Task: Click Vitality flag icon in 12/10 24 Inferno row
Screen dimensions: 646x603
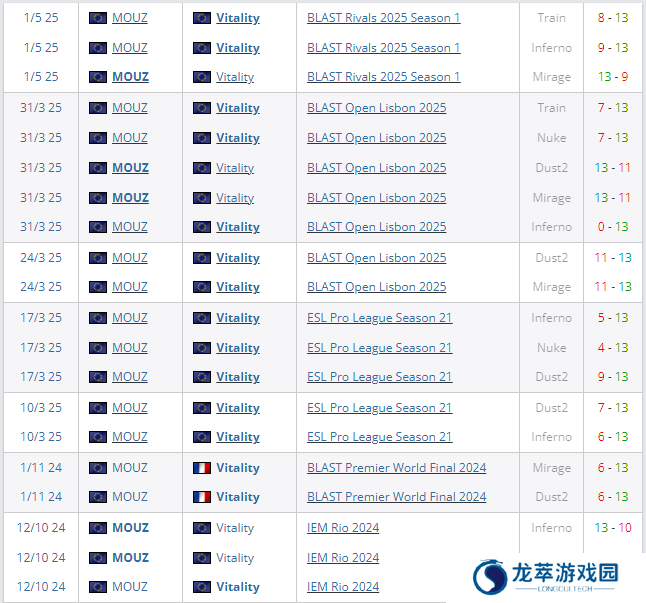Action: coord(202,528)
